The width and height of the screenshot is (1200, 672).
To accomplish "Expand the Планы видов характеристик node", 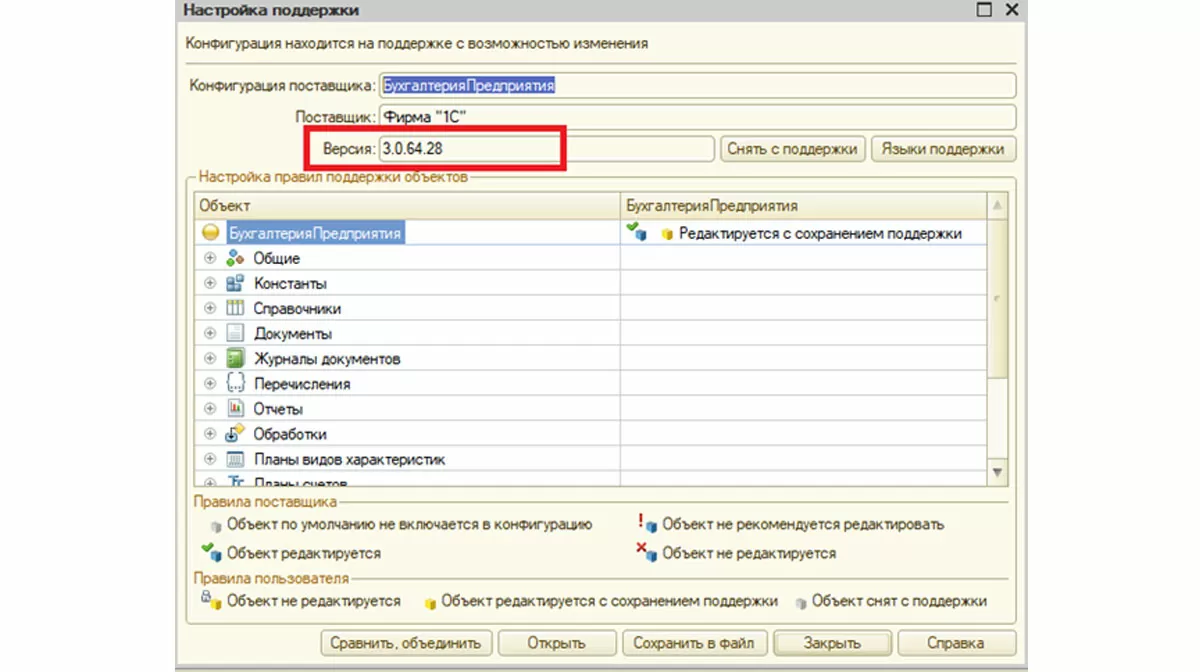I will point(210,459).
